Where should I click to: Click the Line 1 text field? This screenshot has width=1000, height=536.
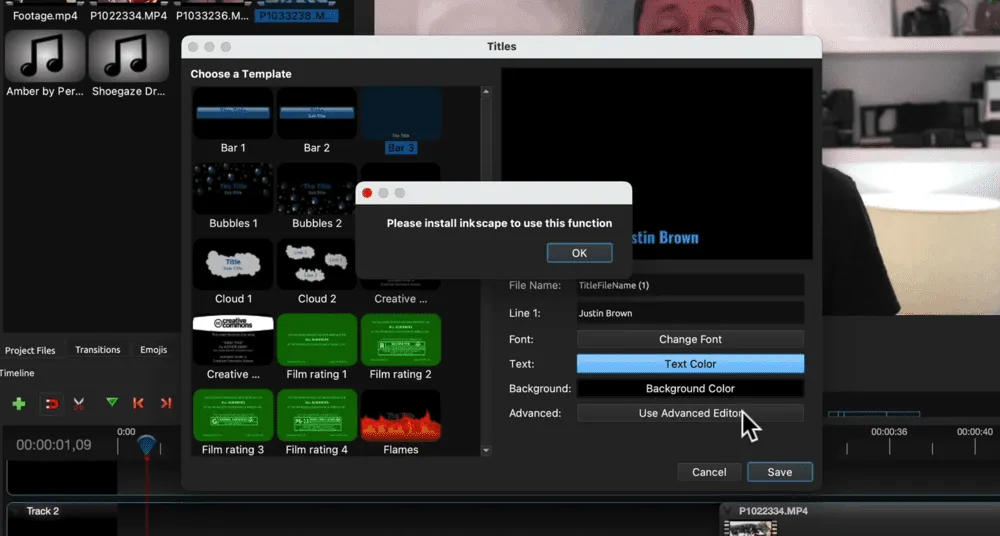(x=690, y=313)
